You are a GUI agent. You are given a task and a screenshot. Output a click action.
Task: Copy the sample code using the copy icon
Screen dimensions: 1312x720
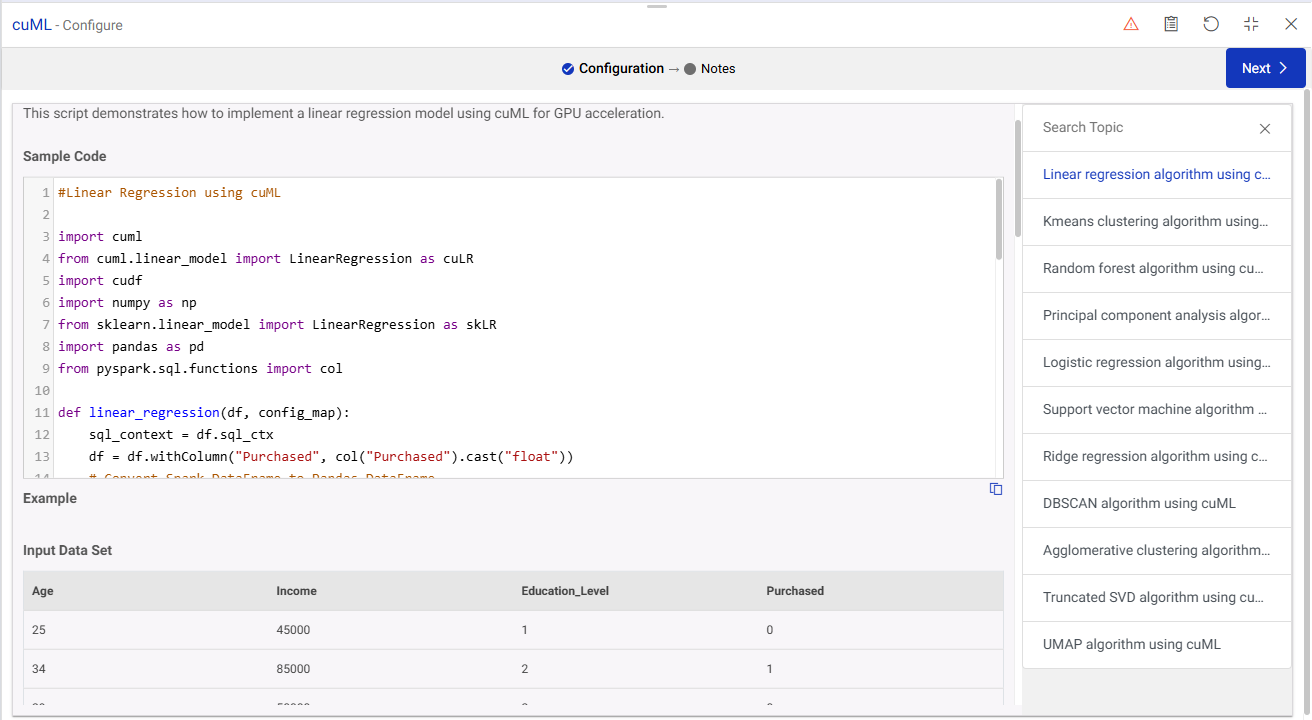tap(996, 489)
